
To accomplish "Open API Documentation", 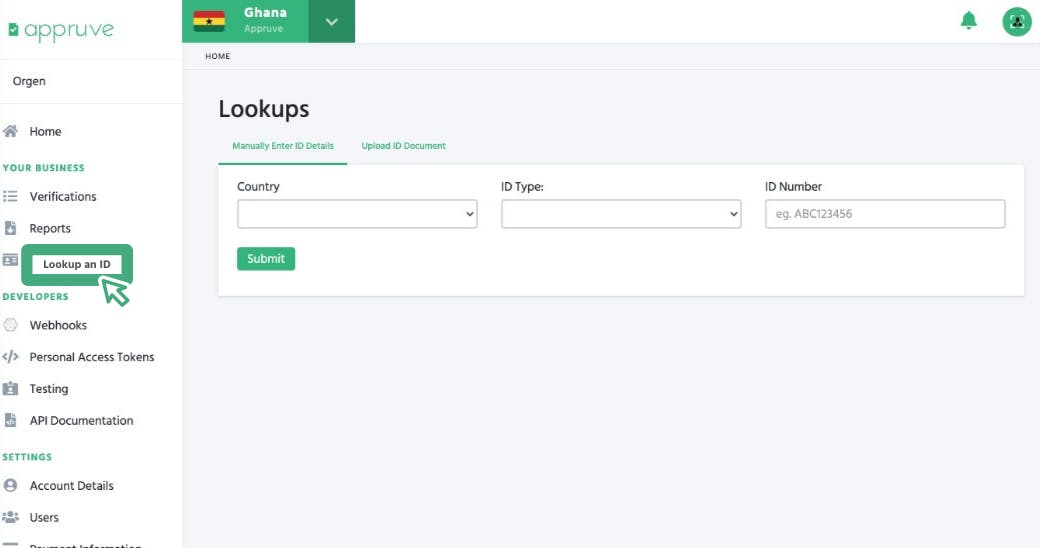I will (81, 421).
